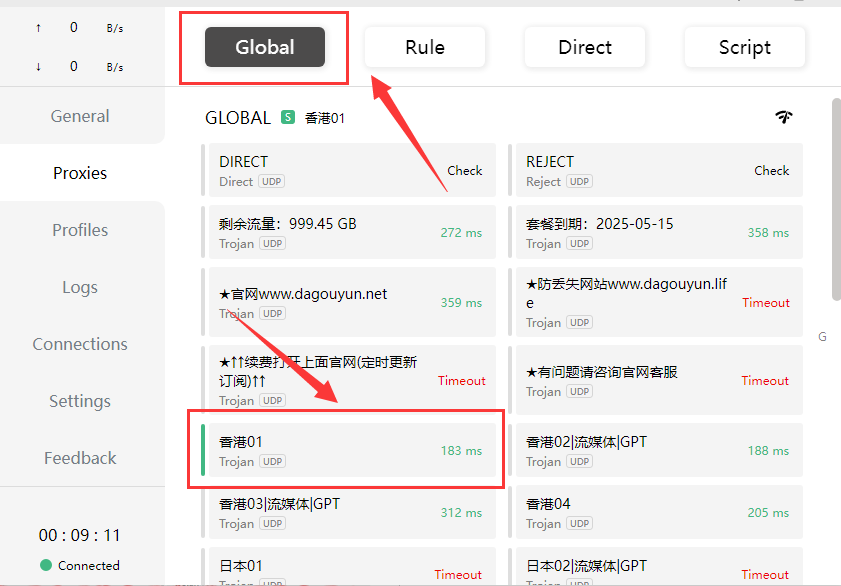This screenshot has width=841, height=586.
Task: Click the download speed arrow indicator
Action: 38,67
